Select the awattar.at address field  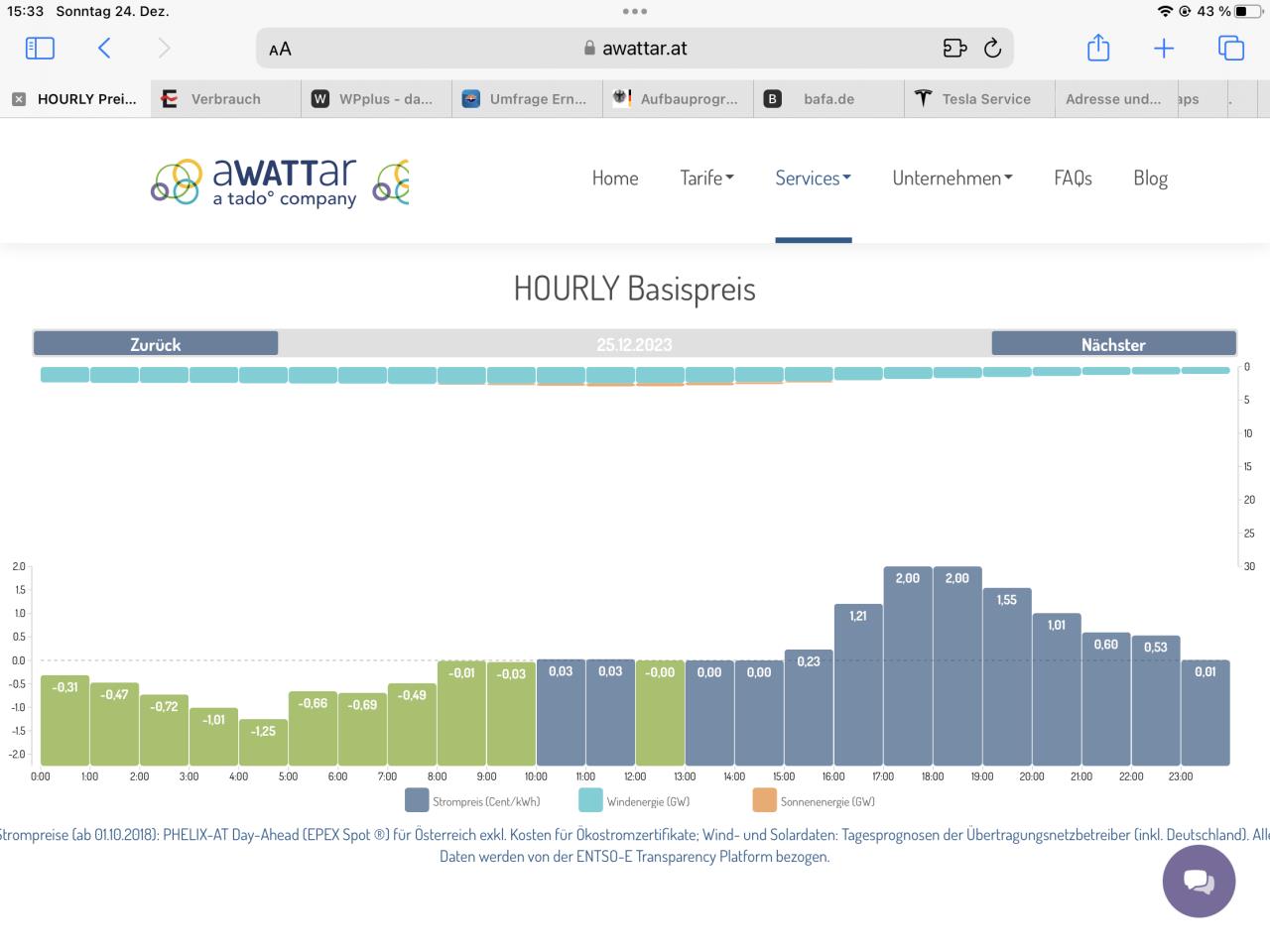635,49
